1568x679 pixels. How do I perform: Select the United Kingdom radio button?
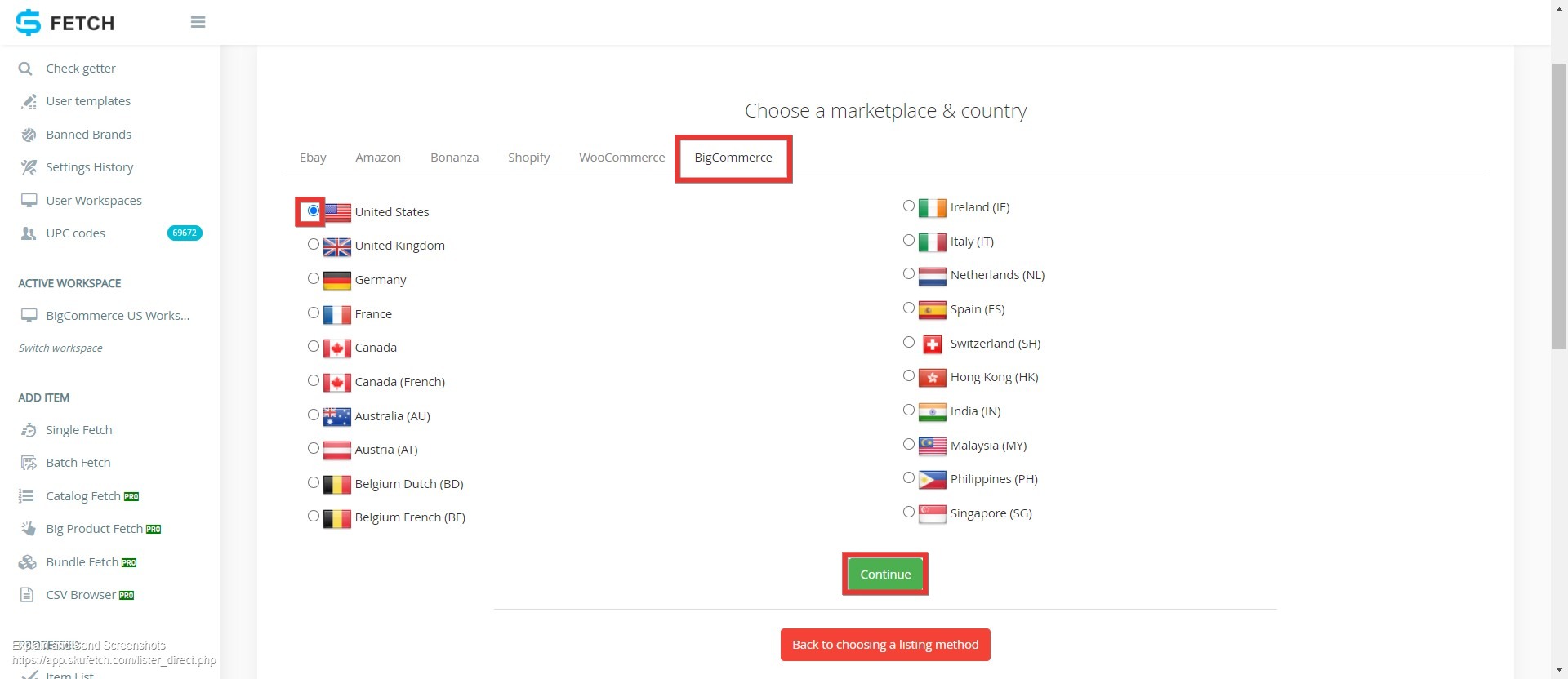pyautogui.click(x=314, y=244)
